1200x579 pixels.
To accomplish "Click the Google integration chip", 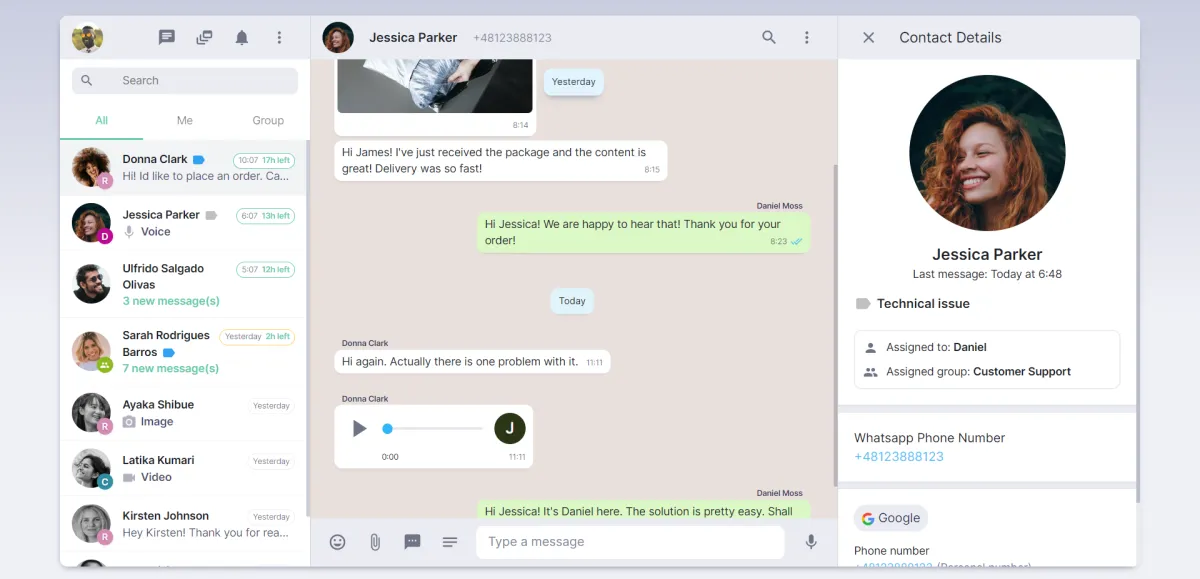I will [891, 518].
